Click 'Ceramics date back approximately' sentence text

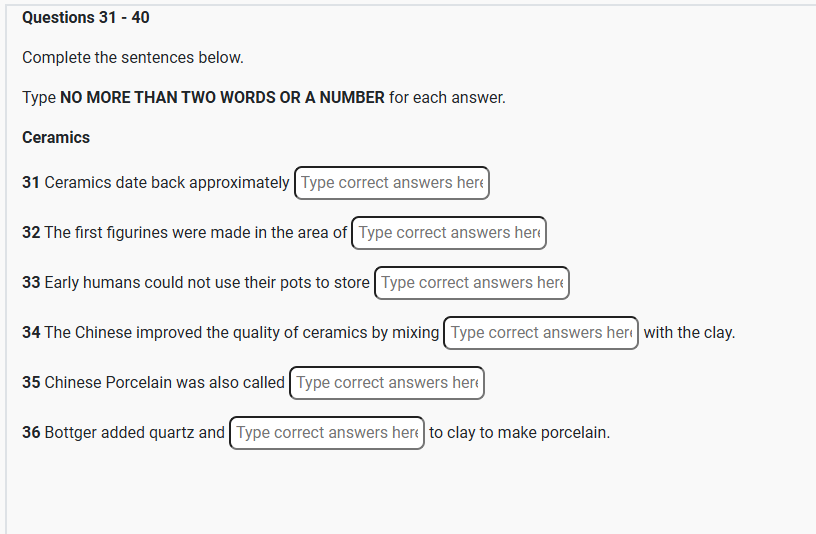point(167,183)
